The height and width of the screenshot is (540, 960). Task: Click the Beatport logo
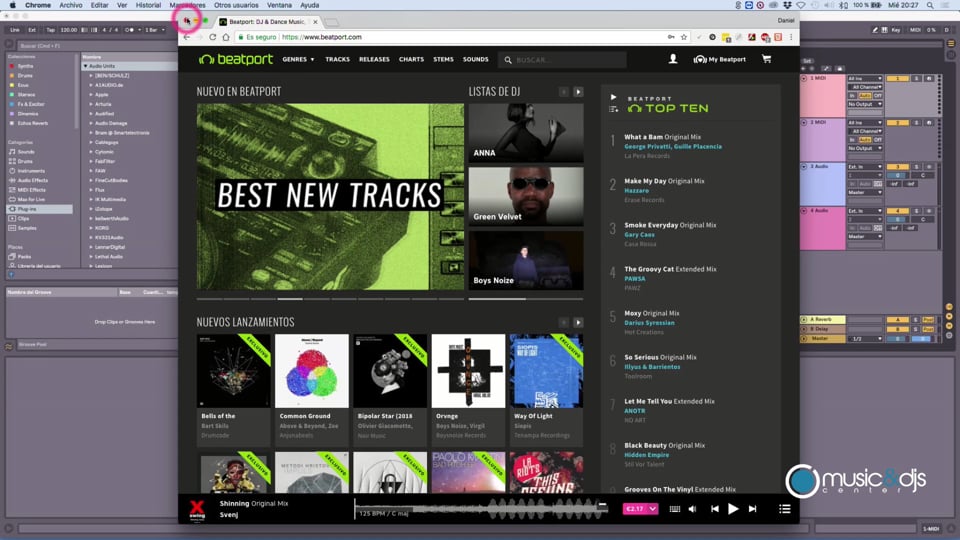pos(236,59)
